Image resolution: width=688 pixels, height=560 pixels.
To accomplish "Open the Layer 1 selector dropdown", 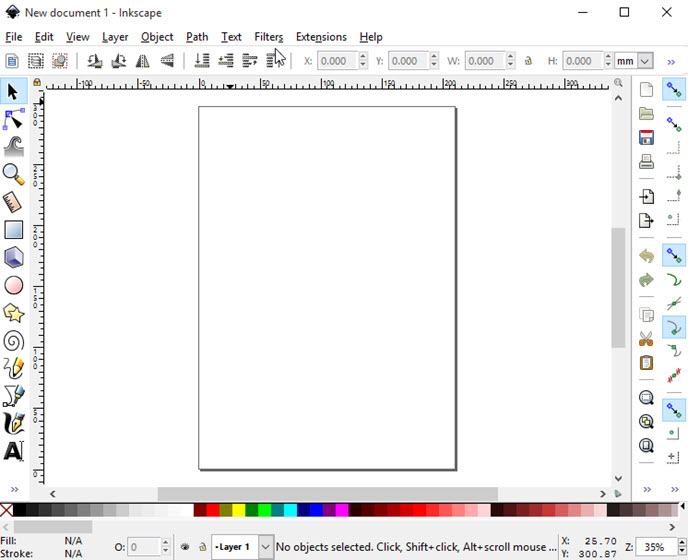I will point(265,547).
